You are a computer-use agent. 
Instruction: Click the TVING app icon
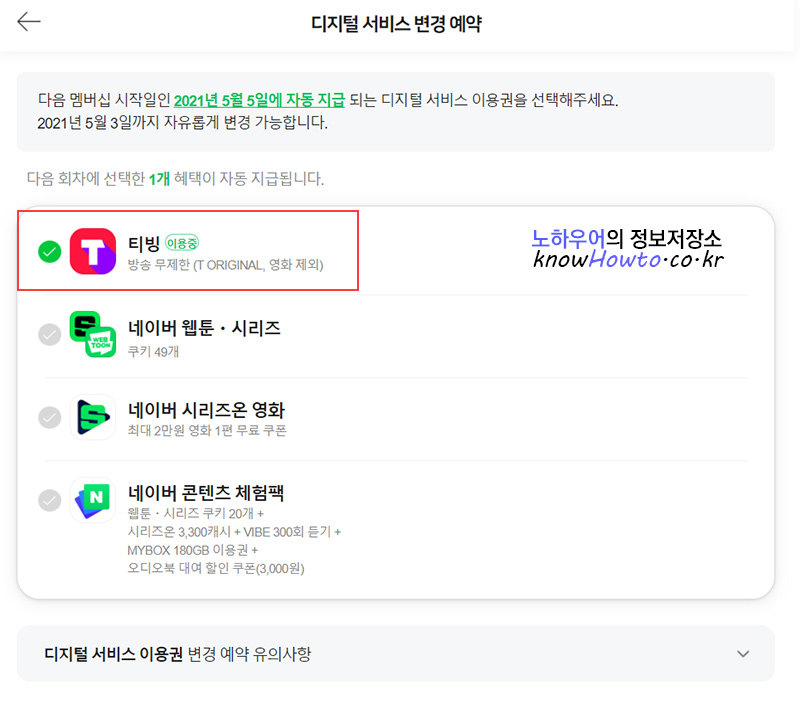point(93,251)
